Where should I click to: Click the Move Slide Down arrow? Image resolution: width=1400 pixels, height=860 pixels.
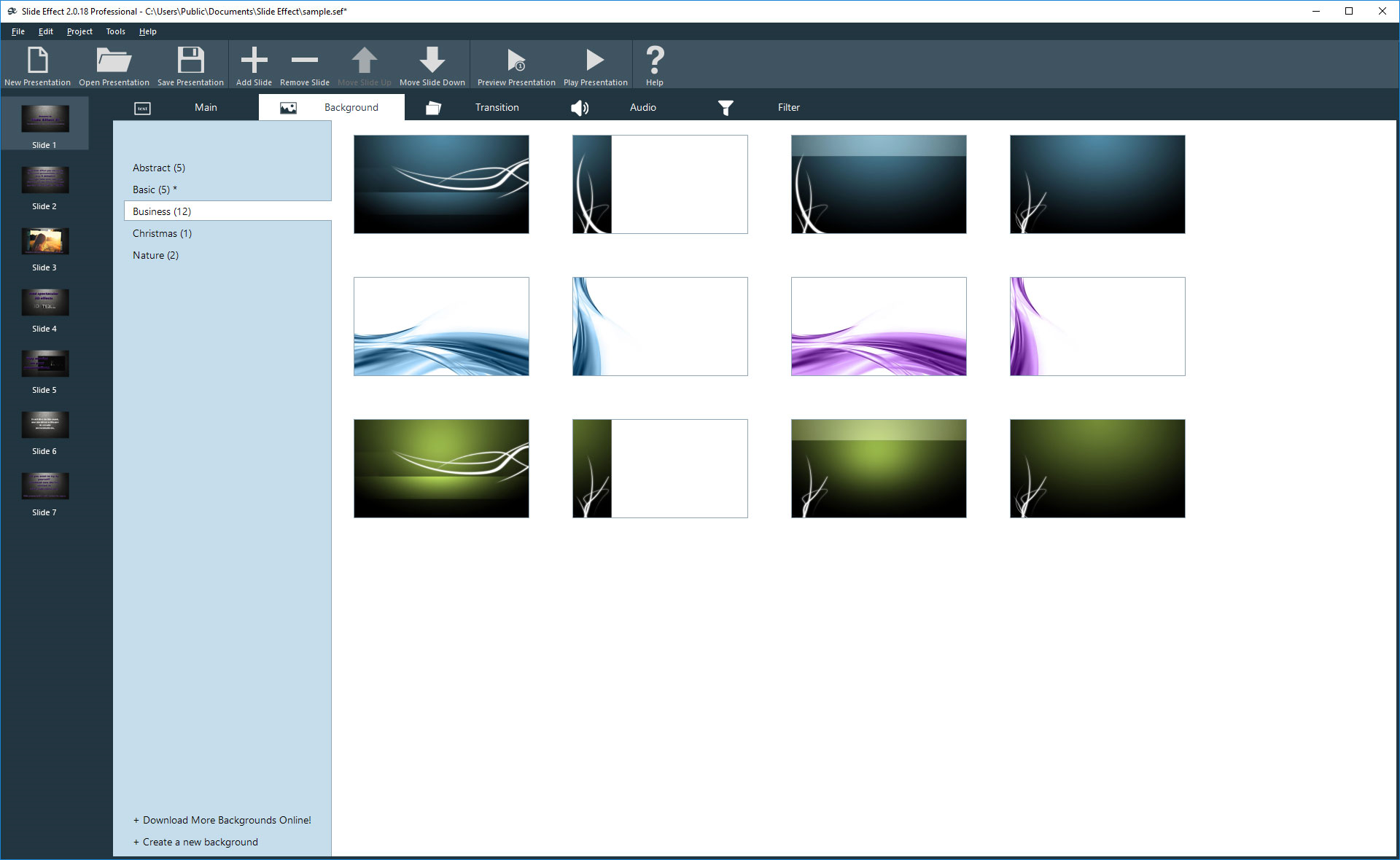[432, 61]
